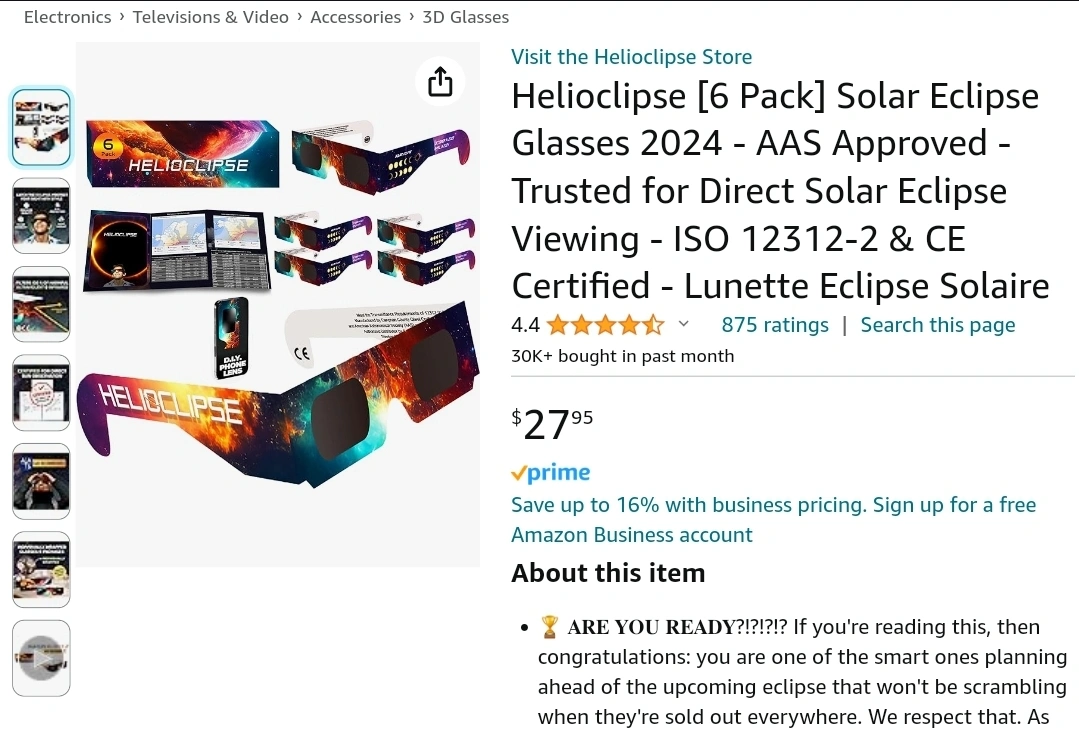Navigate to Accessories breadcrumb
Image resolution: width=1079 pixels, height=730 pixels.
[355, 17]
